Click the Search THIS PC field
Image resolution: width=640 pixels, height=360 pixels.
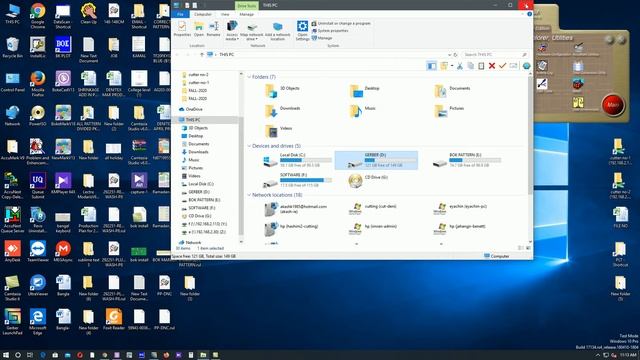494,54
